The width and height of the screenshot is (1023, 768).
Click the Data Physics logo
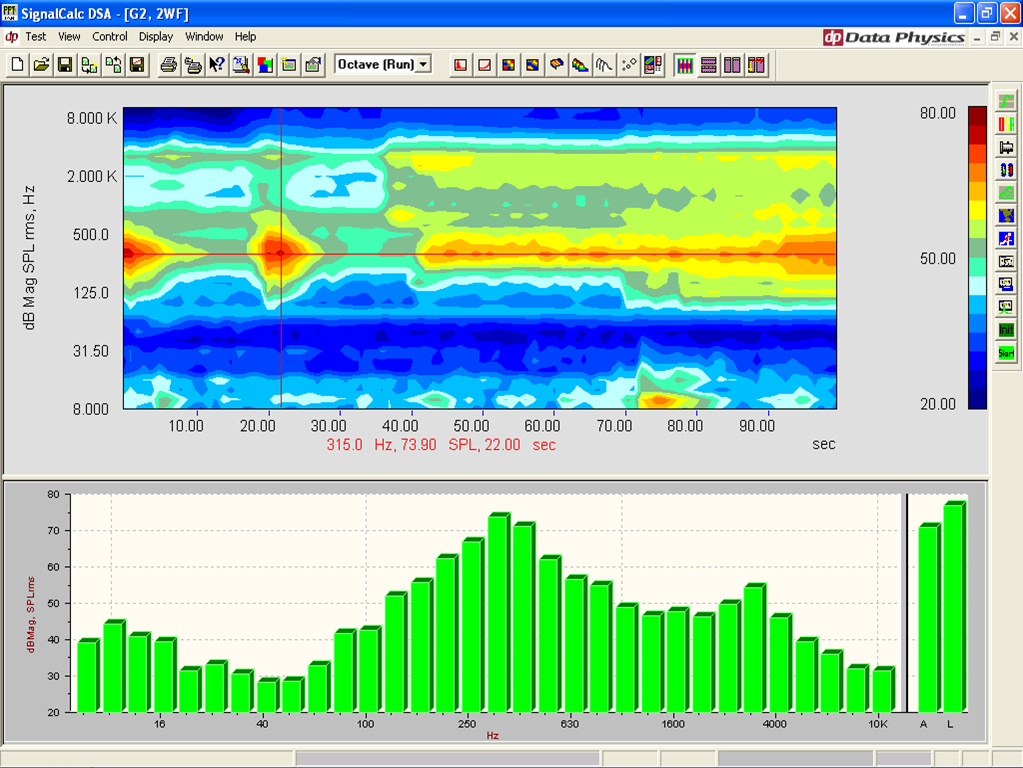click(894, 37)
